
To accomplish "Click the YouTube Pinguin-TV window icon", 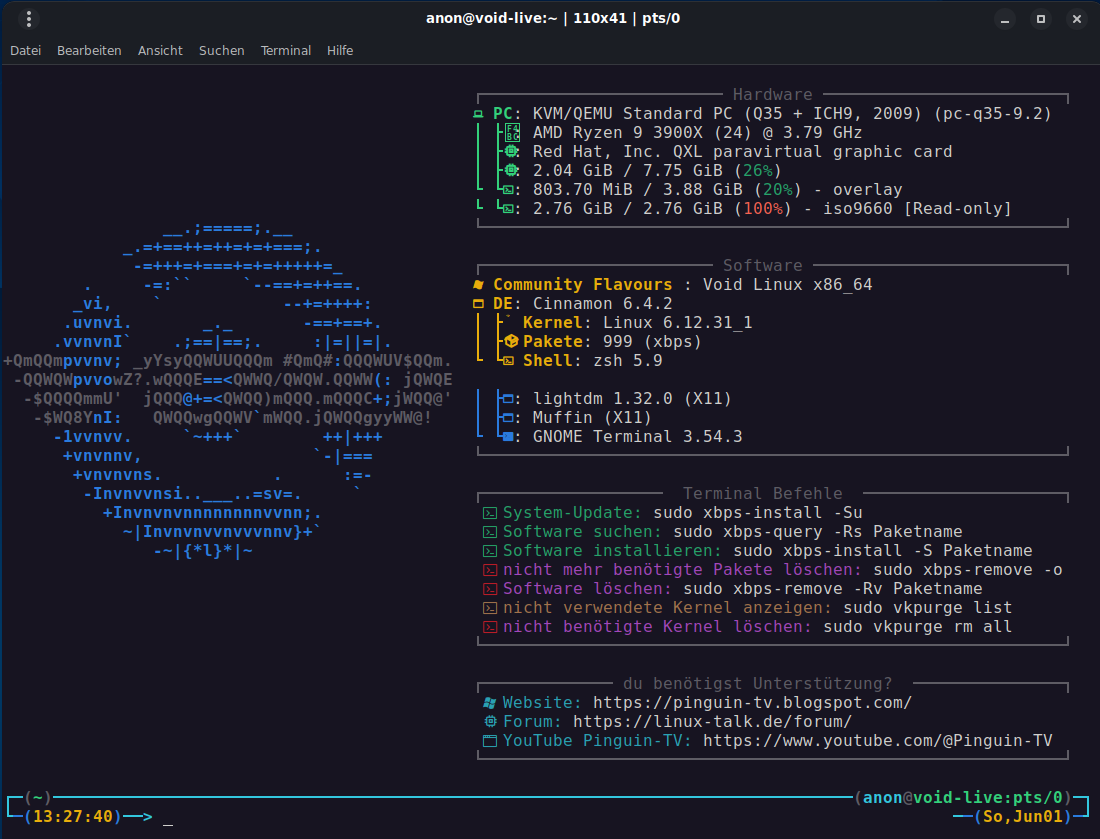I will (489, 741).
